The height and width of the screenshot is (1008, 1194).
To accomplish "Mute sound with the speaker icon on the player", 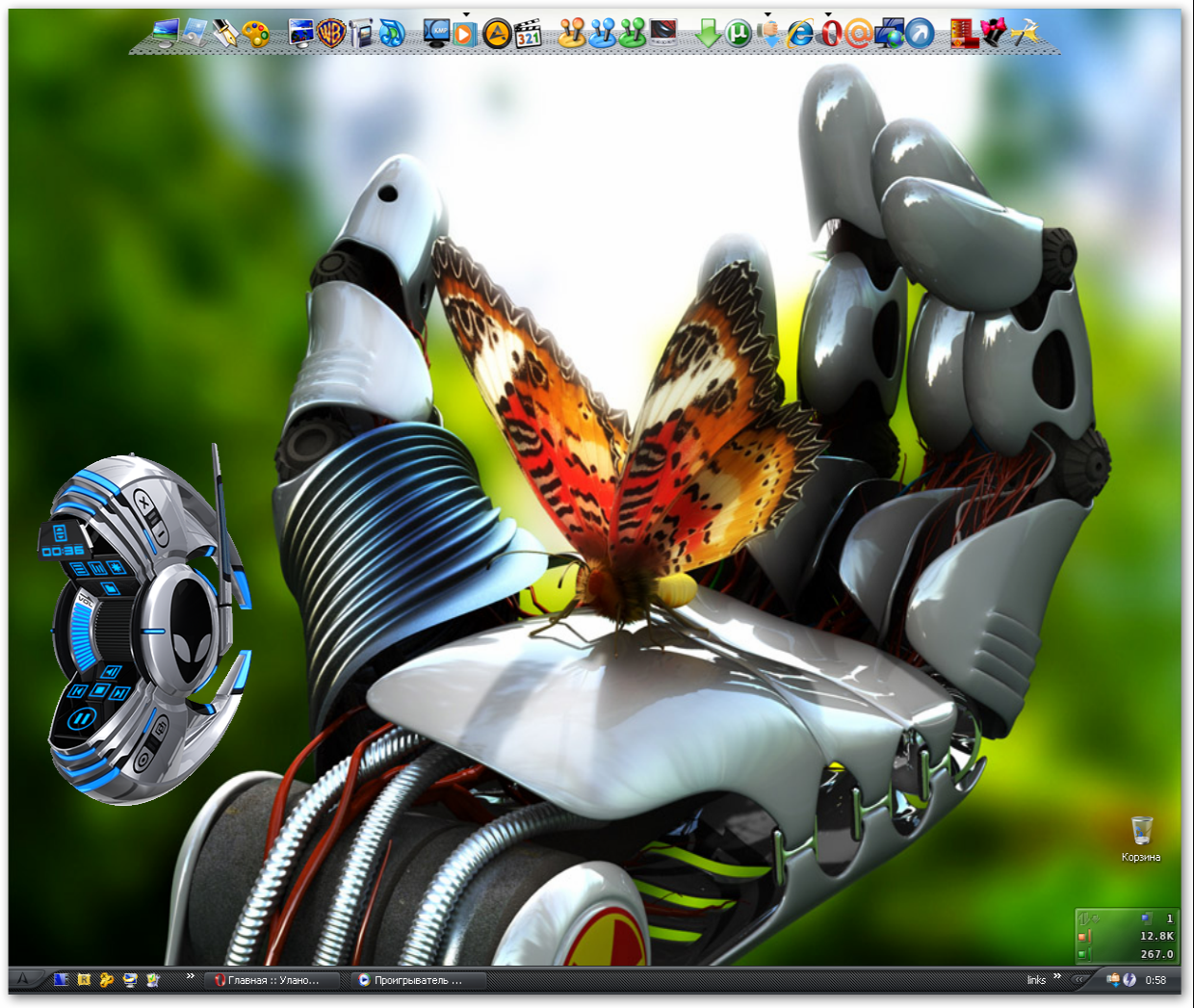I will (111, 672).
